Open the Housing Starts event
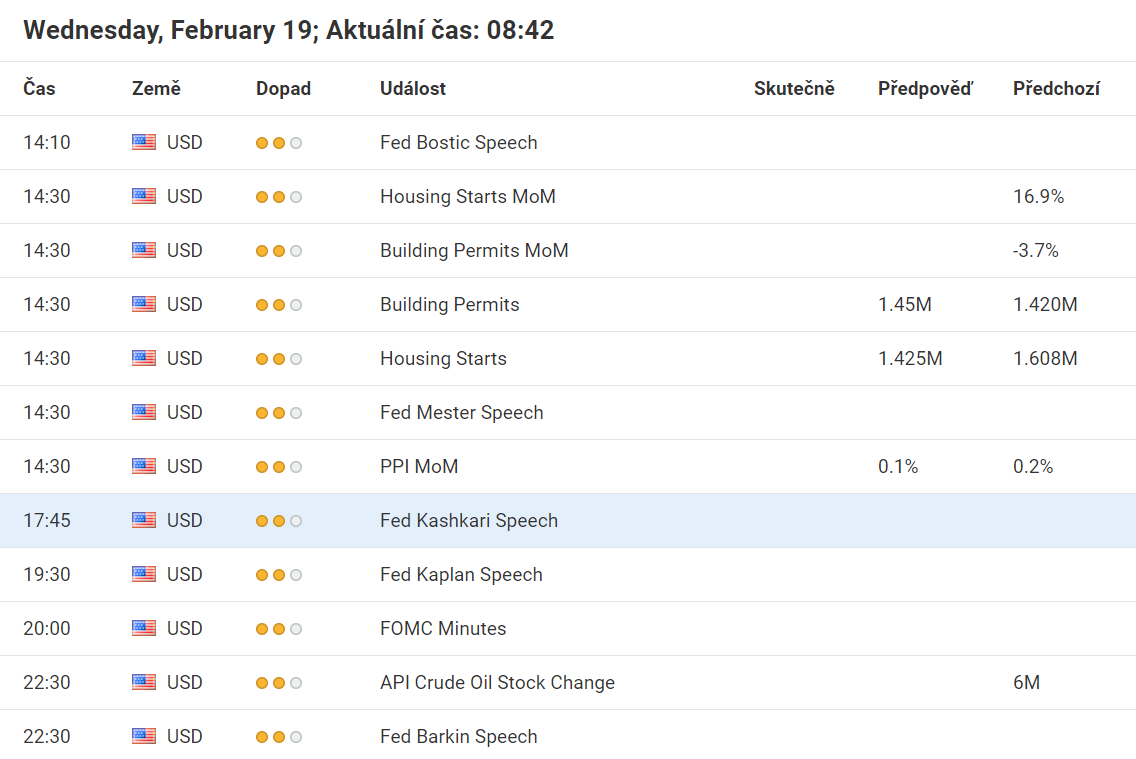 click(443, 358)
